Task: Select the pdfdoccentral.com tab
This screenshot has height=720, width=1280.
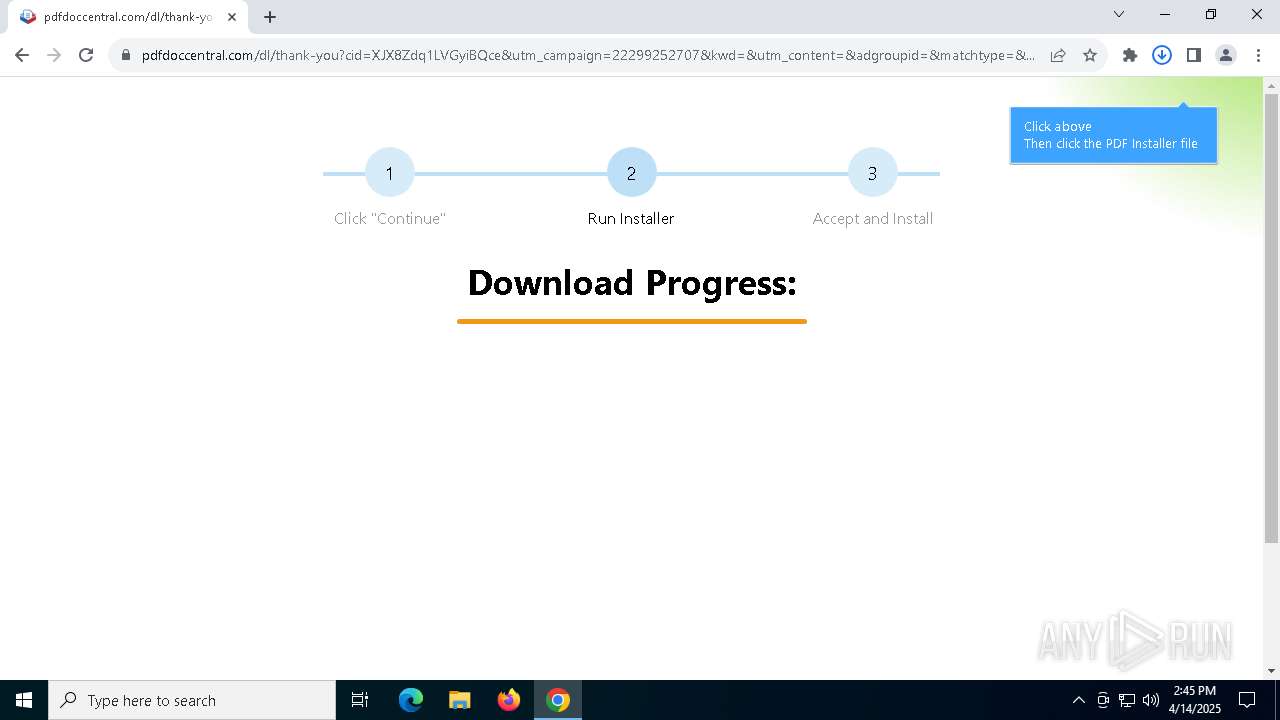Action: point(127,17)
